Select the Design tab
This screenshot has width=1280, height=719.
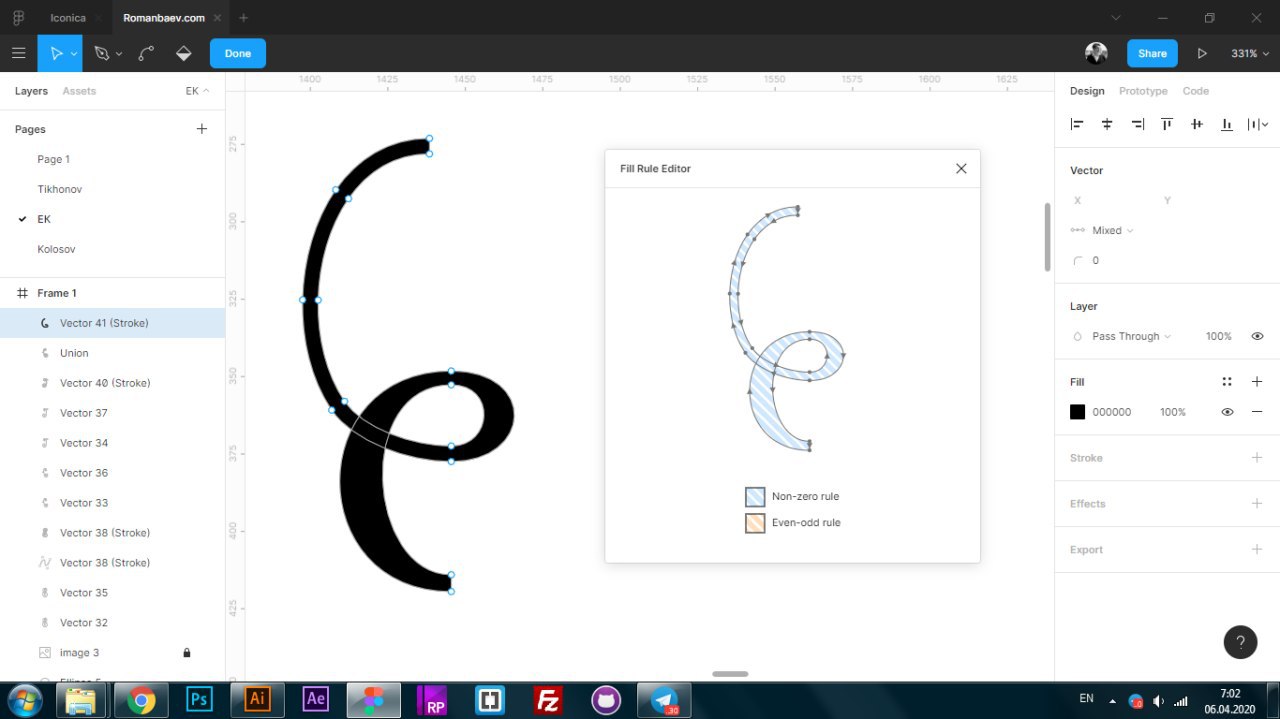pyautogui.click(x=1087, y=91)
